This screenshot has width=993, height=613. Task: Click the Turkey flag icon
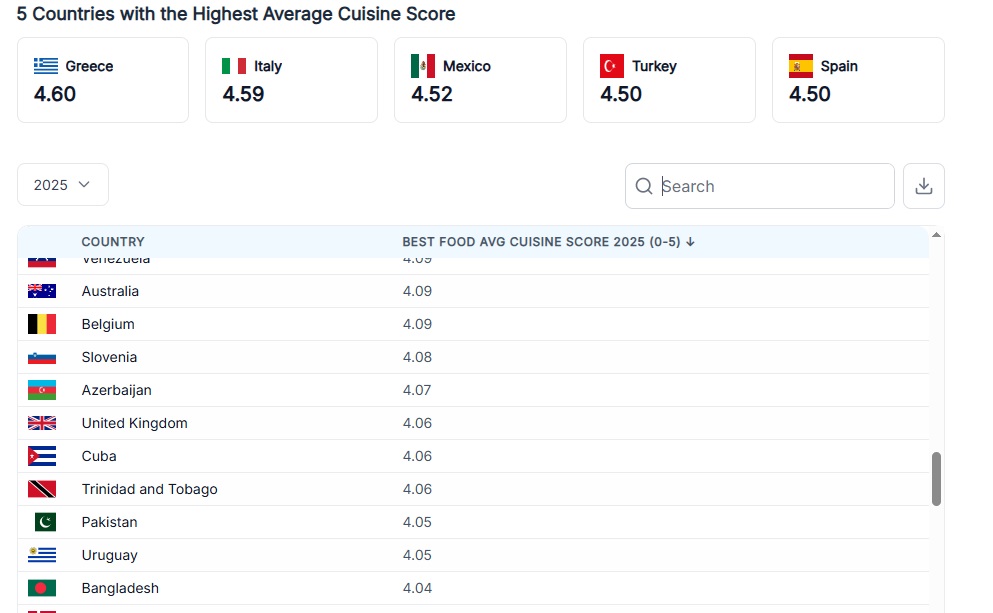(612, 66)
